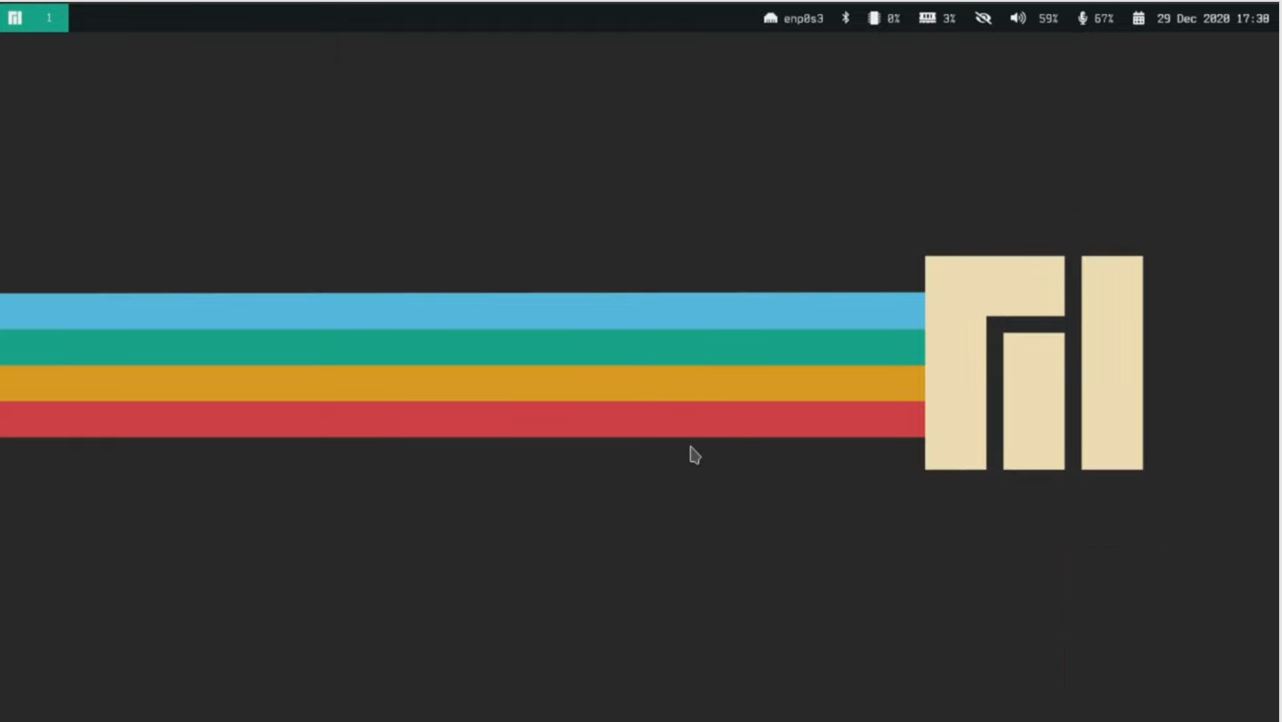
Task: Click the CPU chip icon
Action: tap(874, 18)
